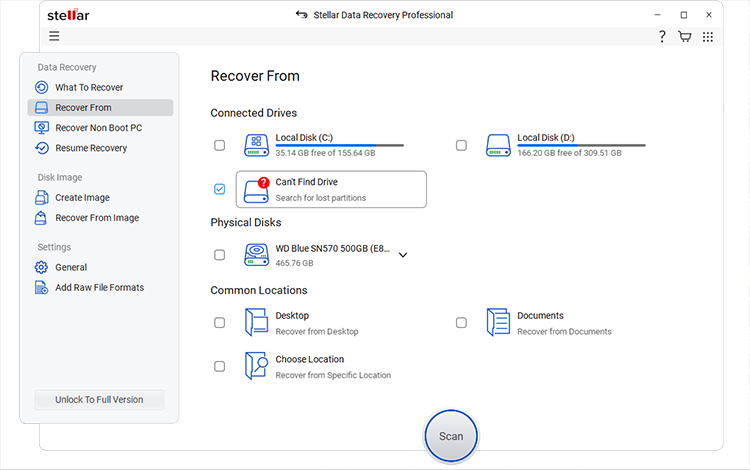Click the Desktop folder icon

coord(256,322)
